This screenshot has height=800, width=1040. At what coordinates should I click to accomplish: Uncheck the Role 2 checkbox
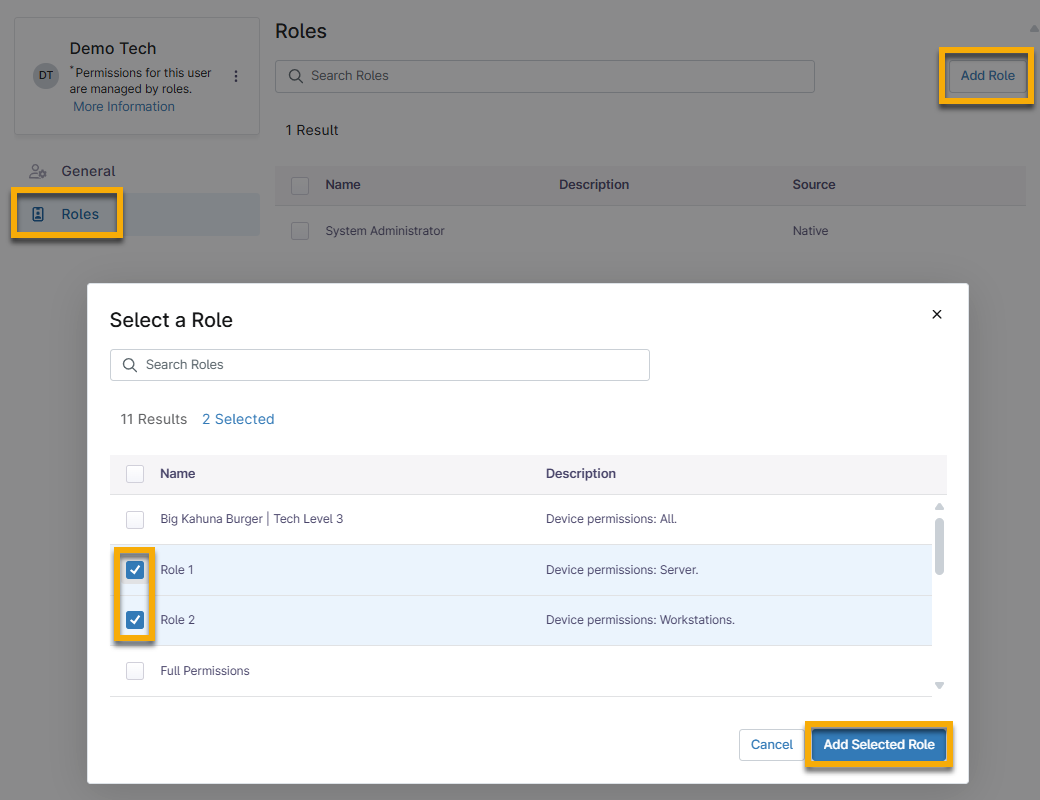pos(135,620)
